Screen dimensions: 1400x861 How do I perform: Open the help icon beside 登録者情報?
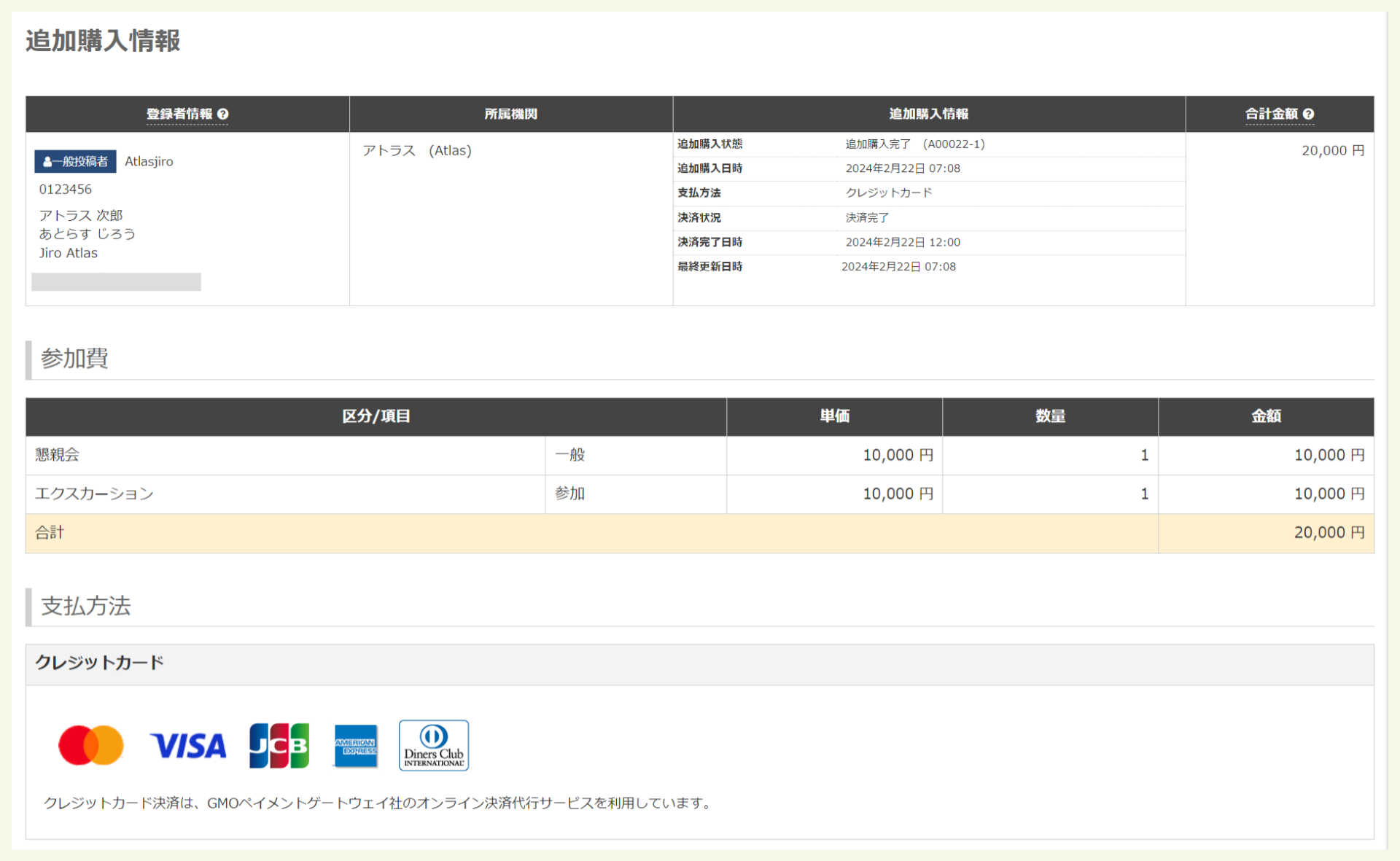click(224, 114)
